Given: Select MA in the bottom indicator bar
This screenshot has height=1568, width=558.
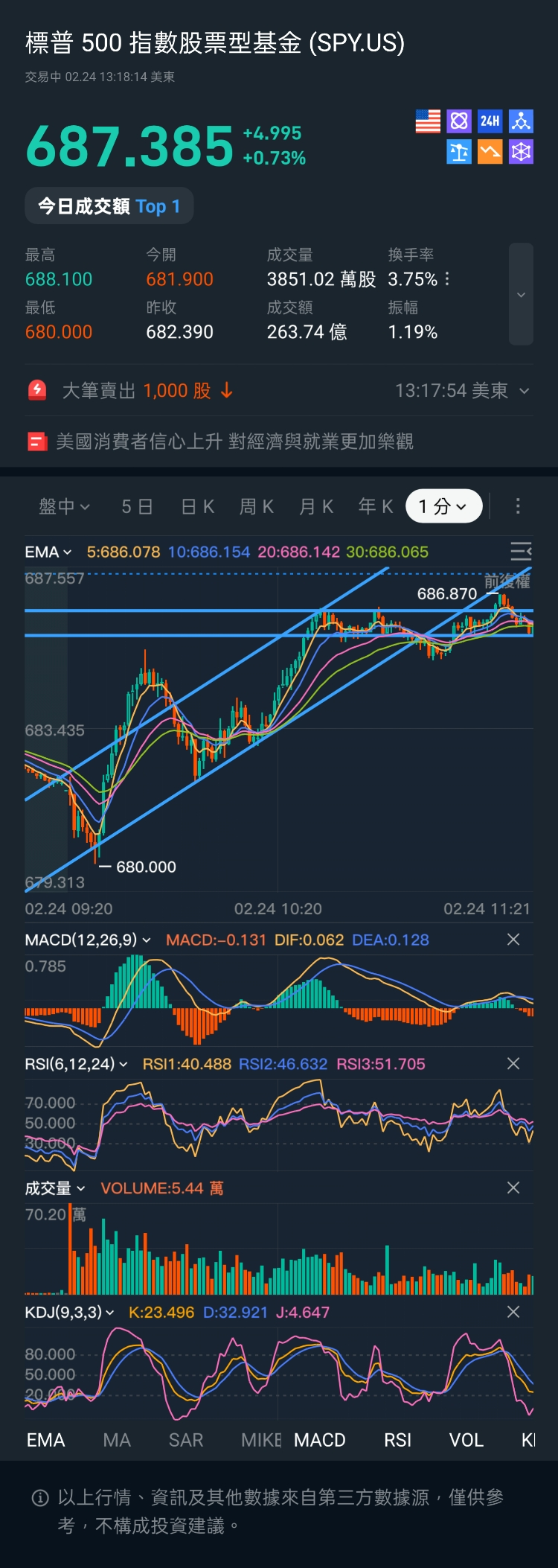Looking at the screenshot, I should click(x=117, y=1440).
